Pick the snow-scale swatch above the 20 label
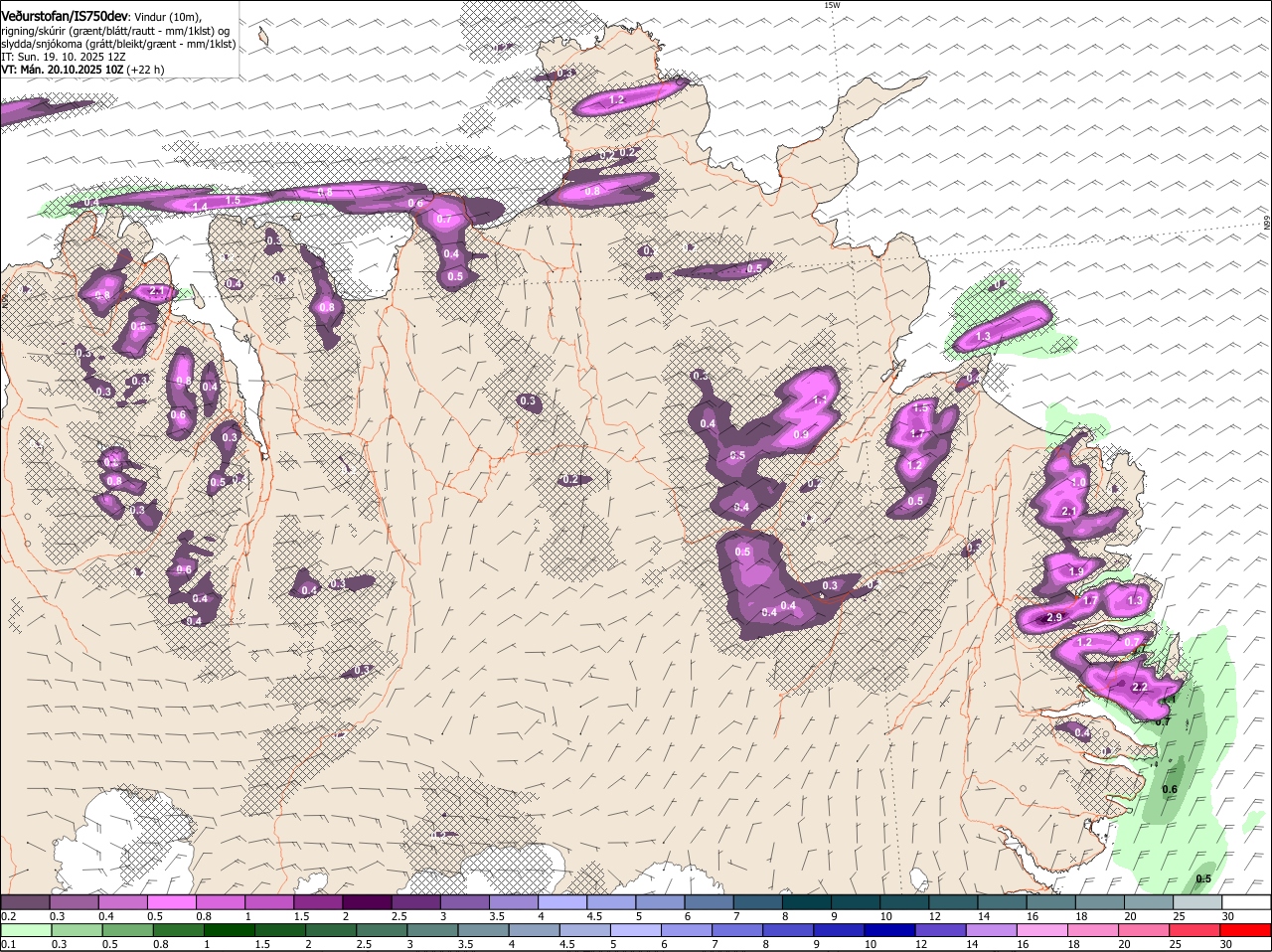The image size is (1272, 952). pos(1149,902)
